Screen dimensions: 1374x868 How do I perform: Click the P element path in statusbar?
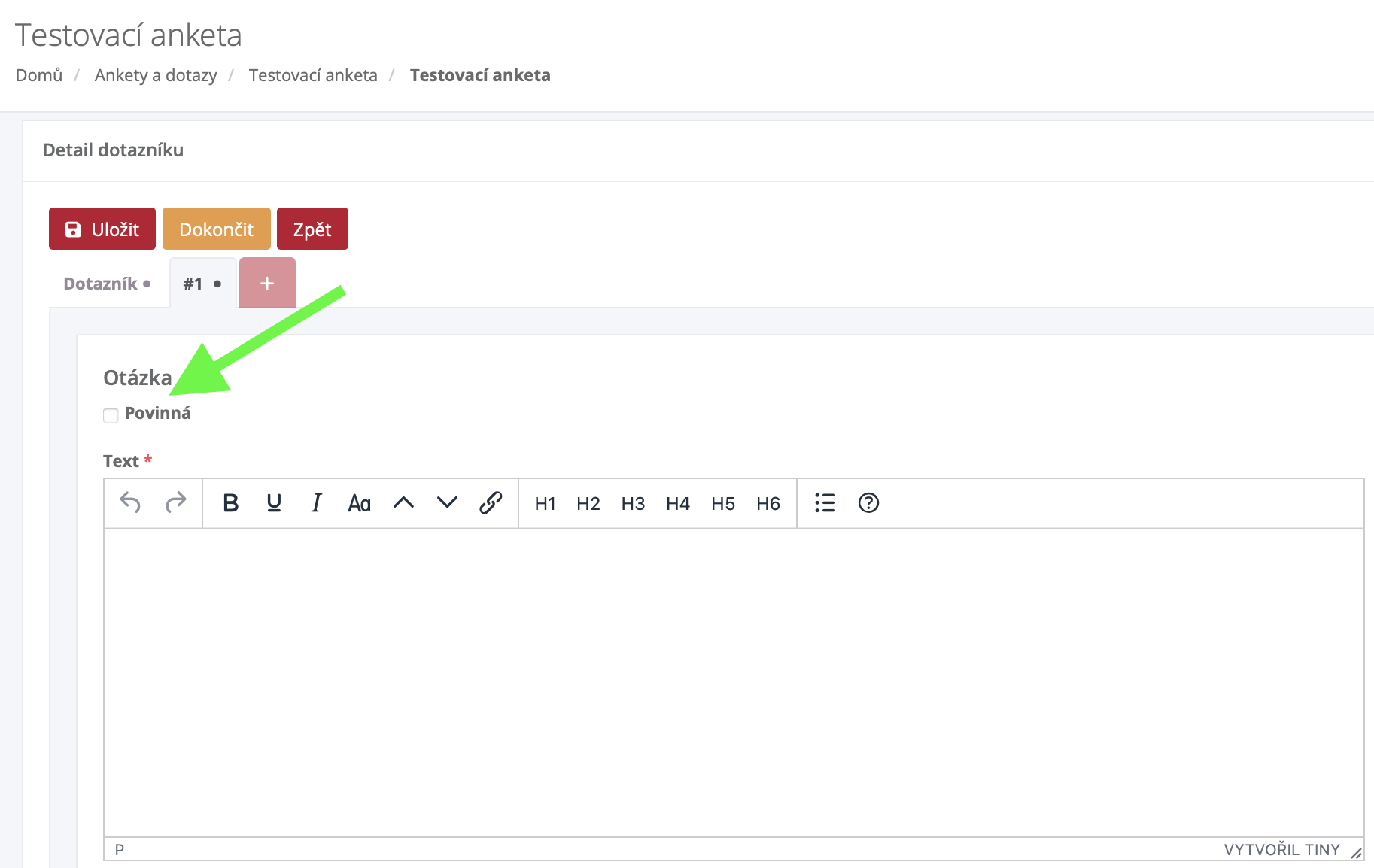click(x=120, y=850)
